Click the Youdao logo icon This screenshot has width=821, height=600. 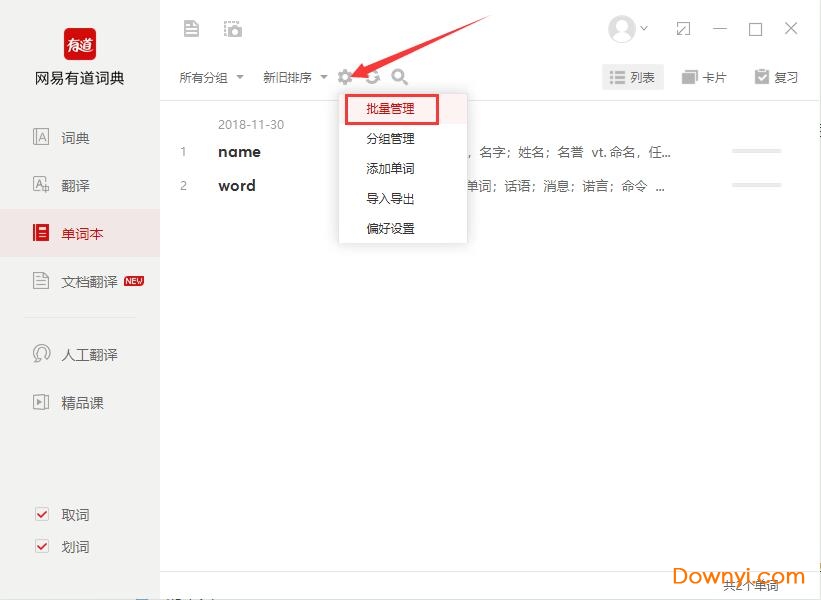click(x=80, y=44)
